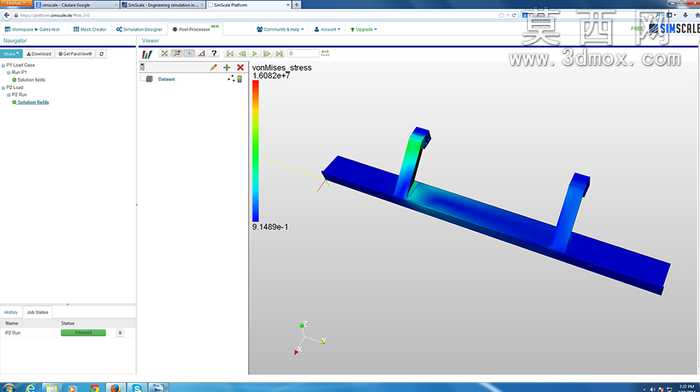
Task: Click the angle measurement triangle toolbar icon
Action: point(202,54)
